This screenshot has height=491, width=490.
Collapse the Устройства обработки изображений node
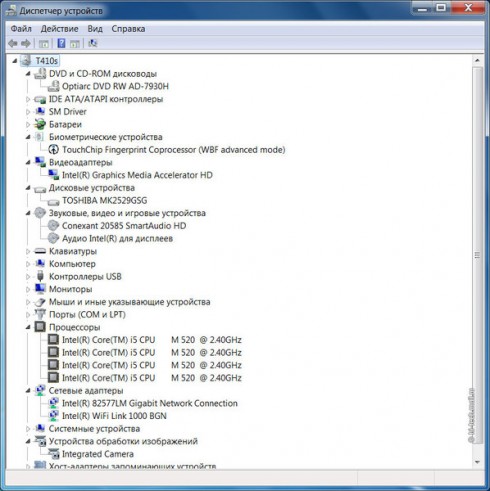[28, 441]
